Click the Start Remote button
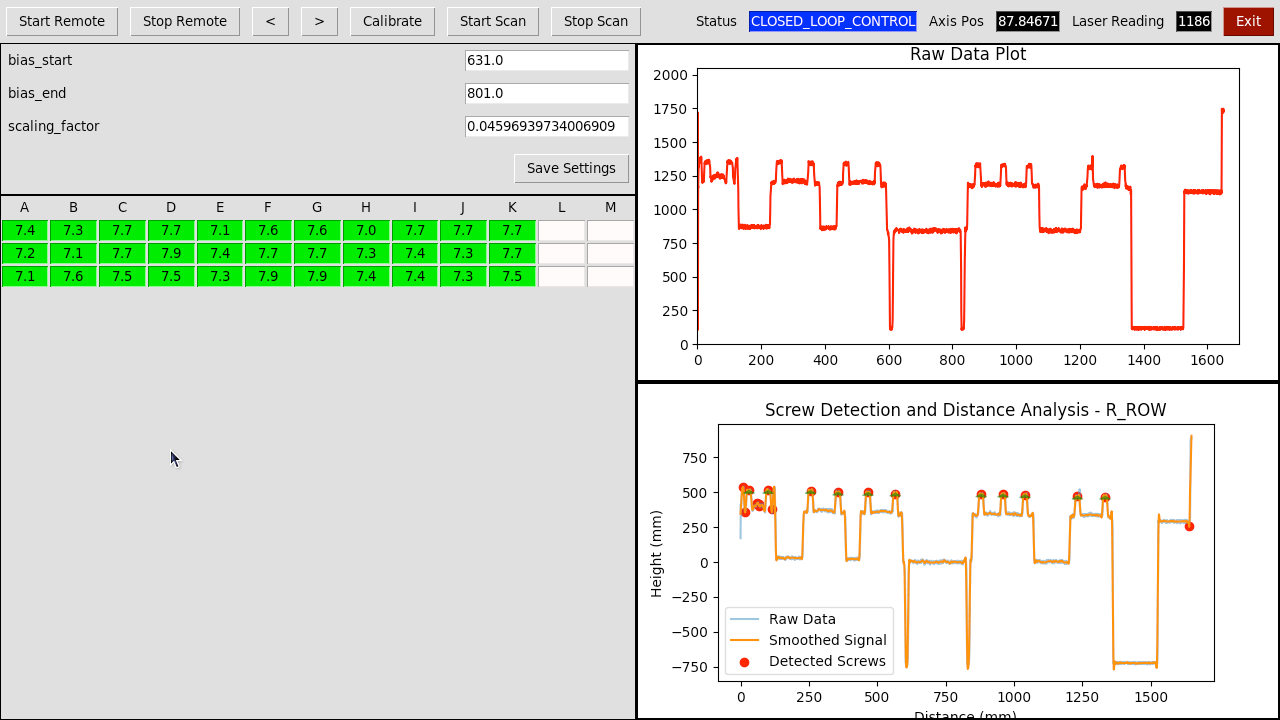Image resolution: width=1280 pixels, height=720 pixels. click(x=62, y=21)
